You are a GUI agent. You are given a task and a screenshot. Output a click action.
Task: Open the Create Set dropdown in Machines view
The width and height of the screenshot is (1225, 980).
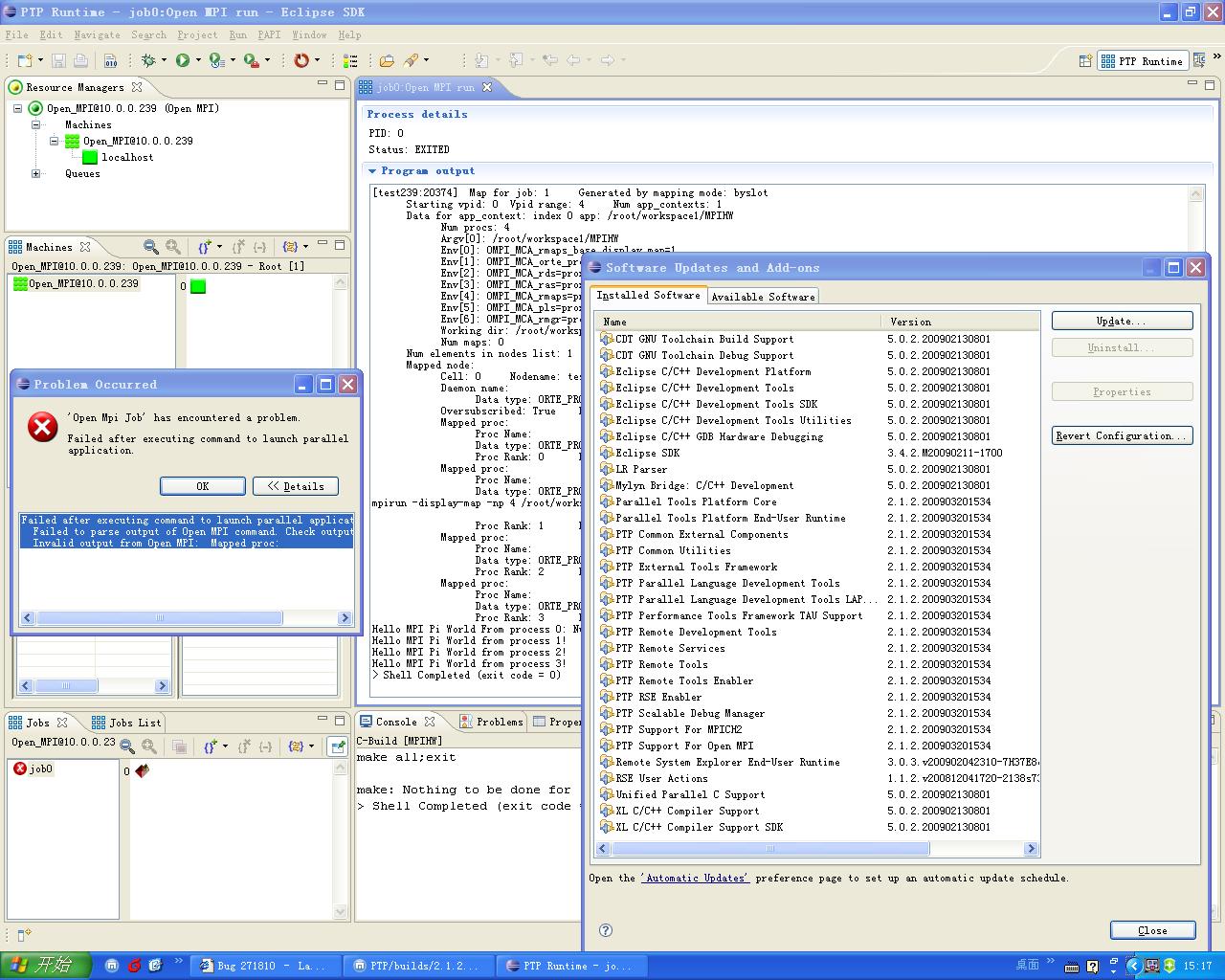[219, 247]
